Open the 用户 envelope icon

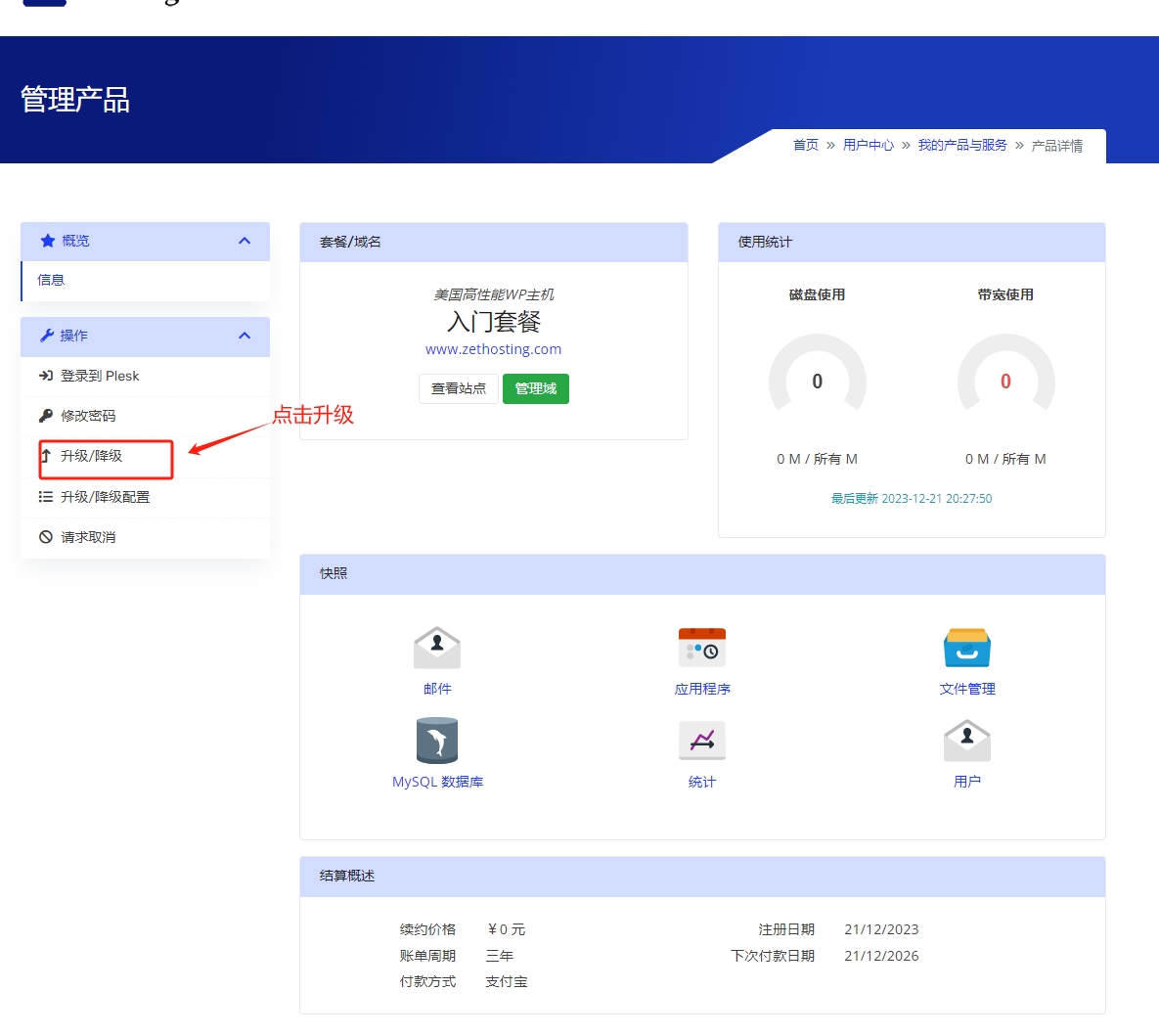pos(967,741)
